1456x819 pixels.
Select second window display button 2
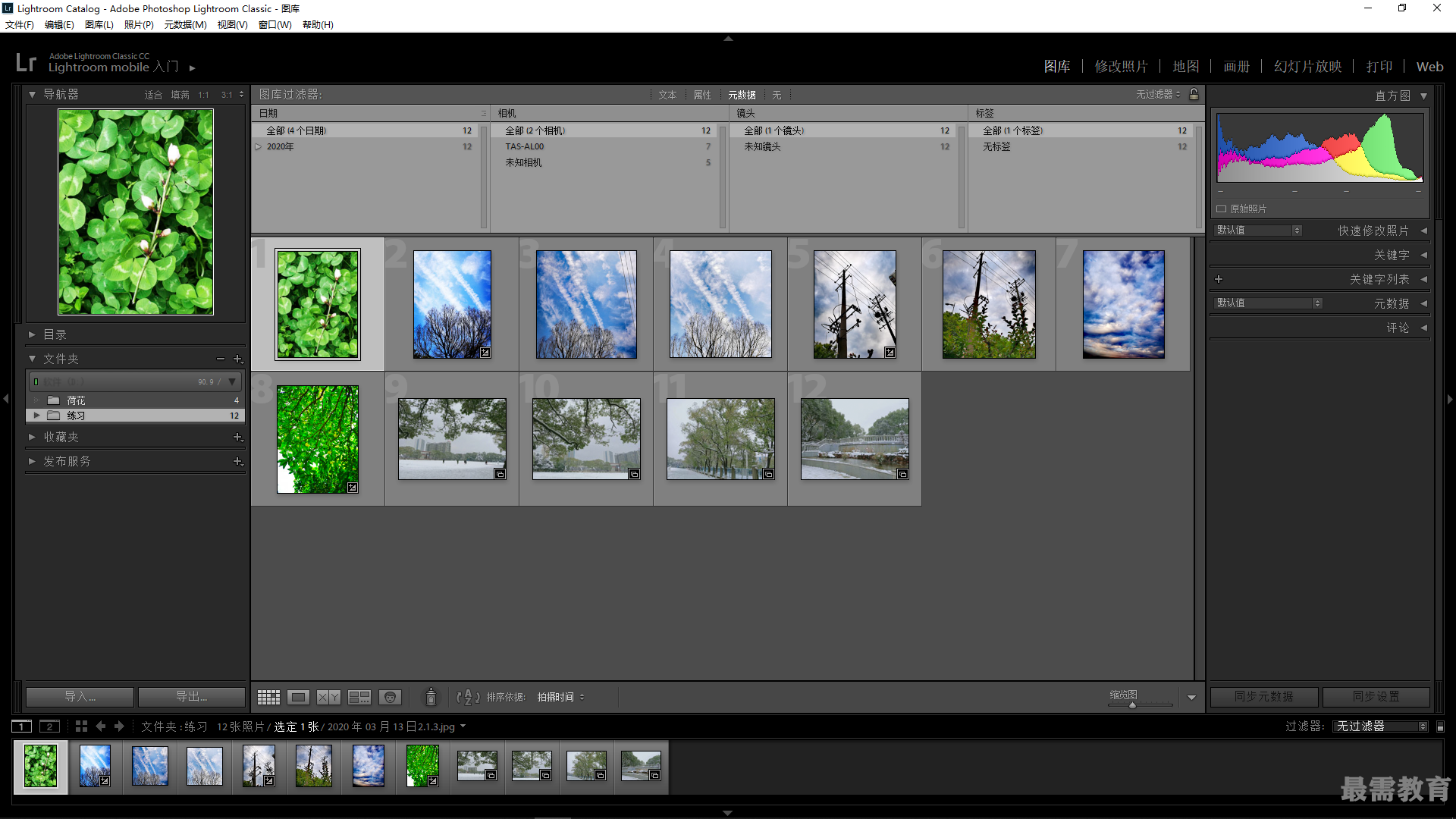[x=49, y=726]
